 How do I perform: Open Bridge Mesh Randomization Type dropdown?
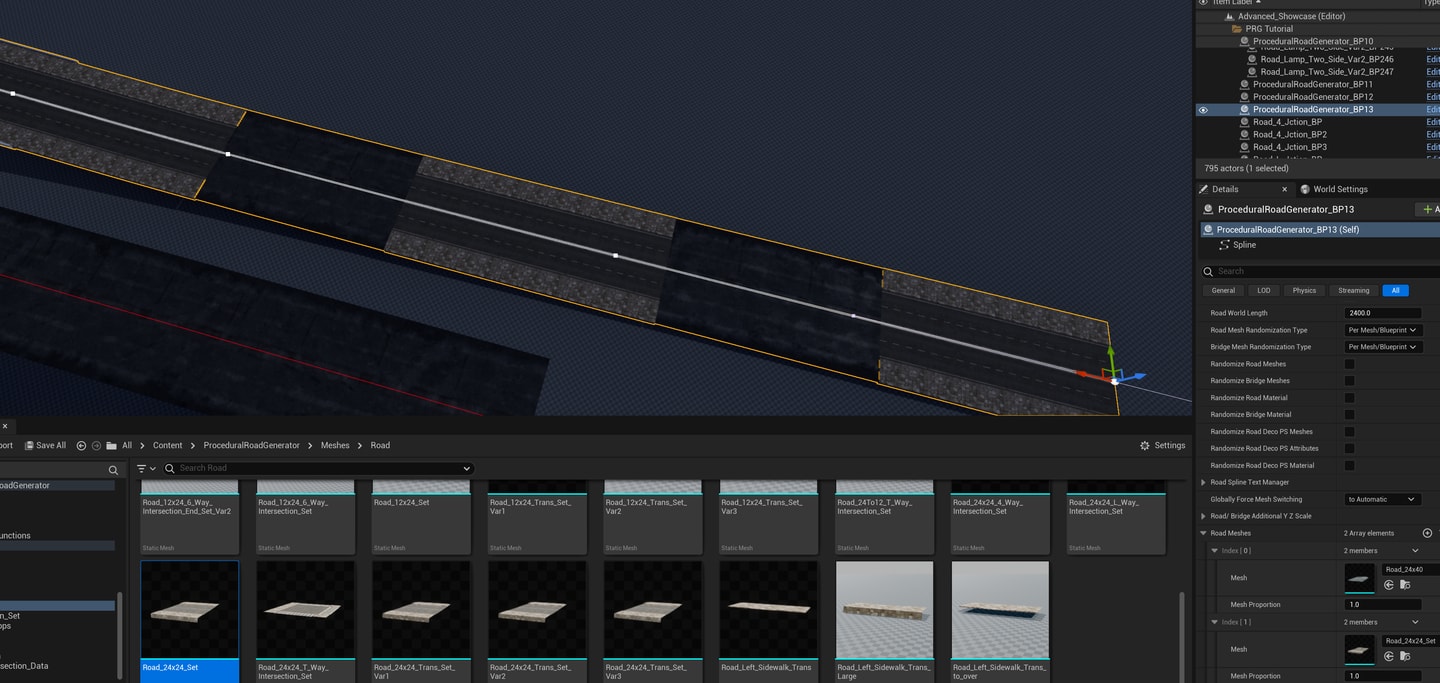tap(1383, 347)
